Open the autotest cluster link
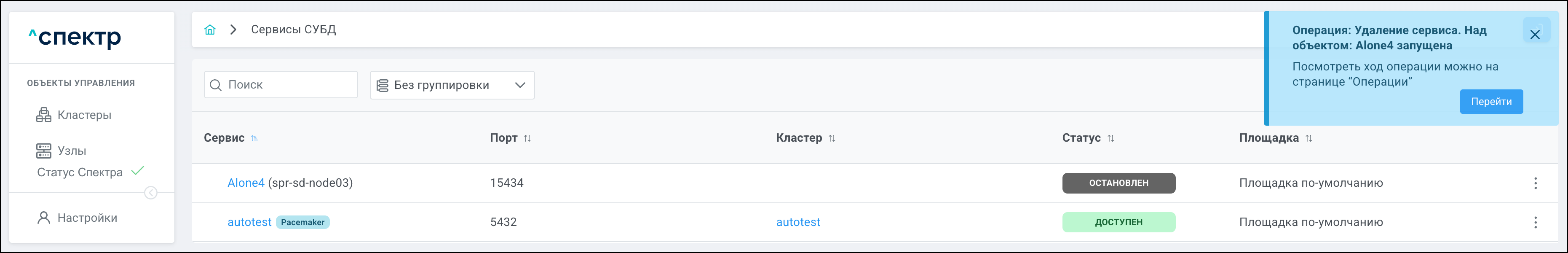The image size is (1568, 253). point(797,223)
